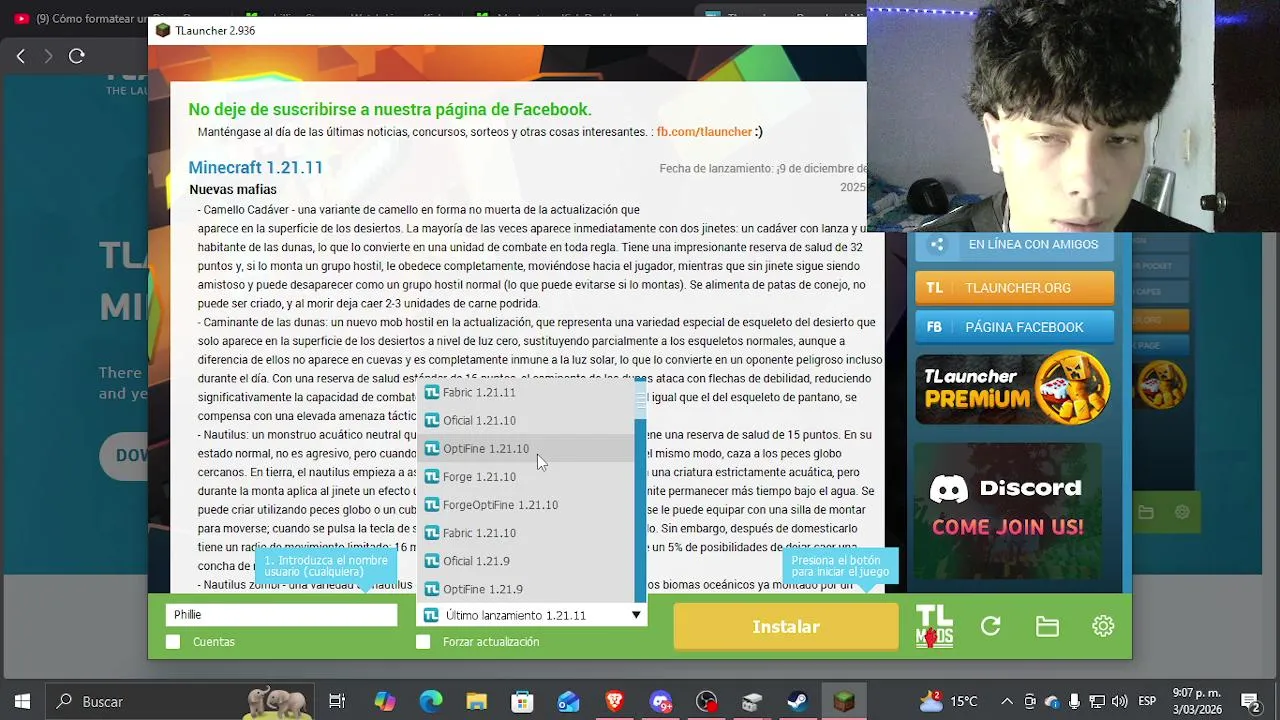Image resolution: width=1280 pixels, height=720 pixels.
Task: Click the EN LÍNEA CON AMIGOS button
Action: coord(1014,244)
